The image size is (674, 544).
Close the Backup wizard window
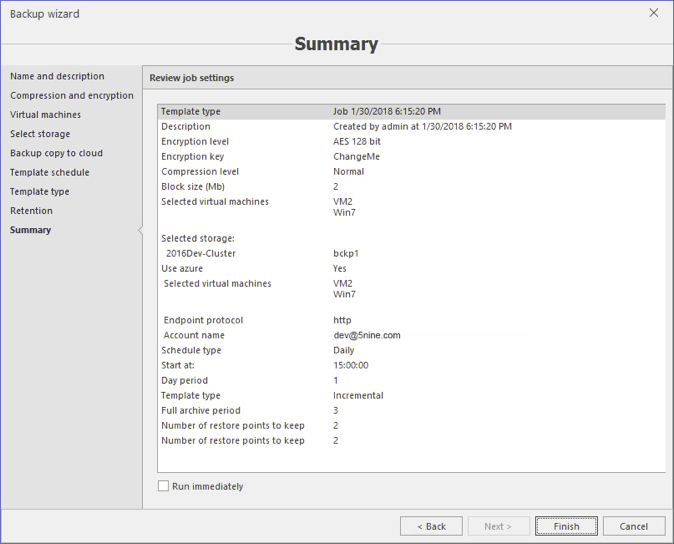tap(654, 14)
